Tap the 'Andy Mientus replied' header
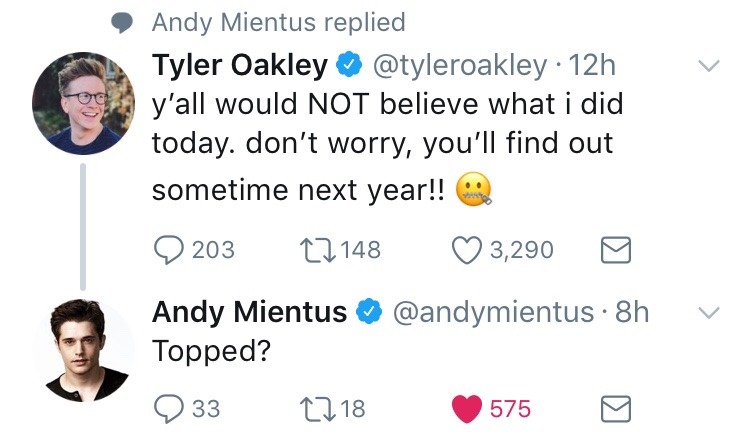 pyautogui.click(x=278, y=22)
